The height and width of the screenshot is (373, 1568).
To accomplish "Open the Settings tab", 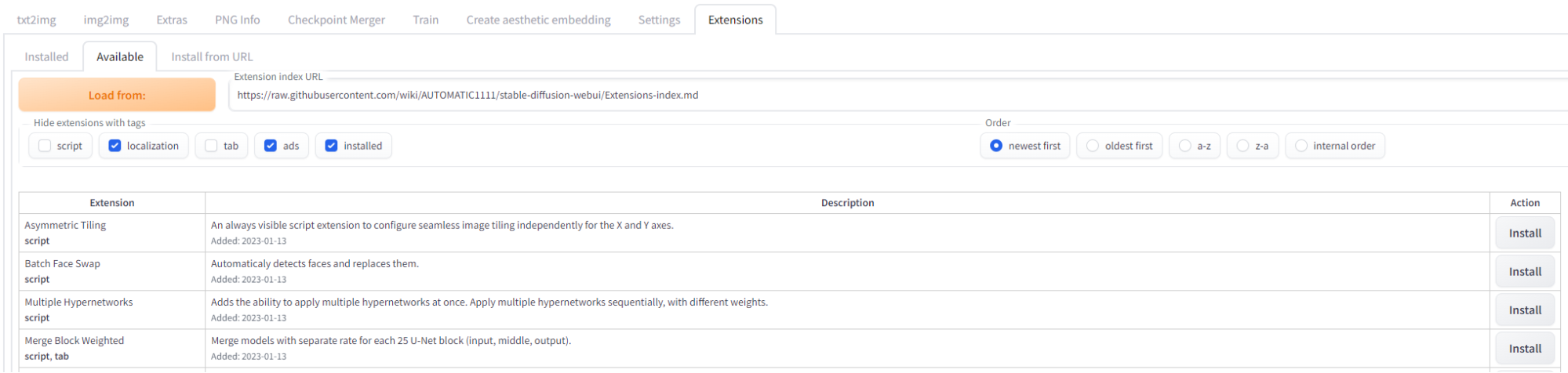I will pyautogui.click(x=659, y=20).
